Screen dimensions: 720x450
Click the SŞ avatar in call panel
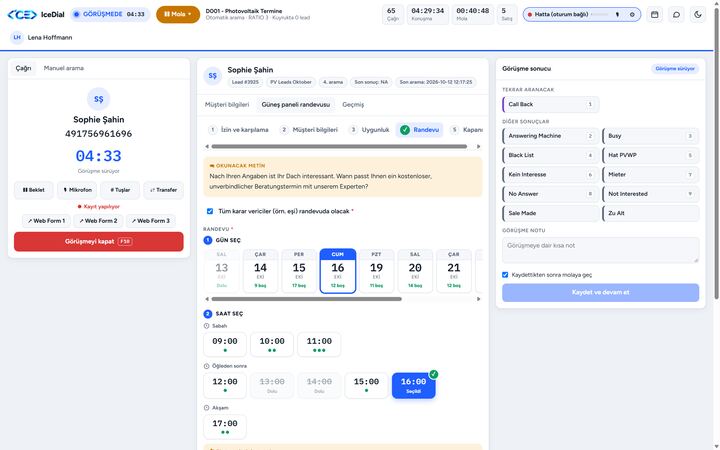click(x=99, y=99)
